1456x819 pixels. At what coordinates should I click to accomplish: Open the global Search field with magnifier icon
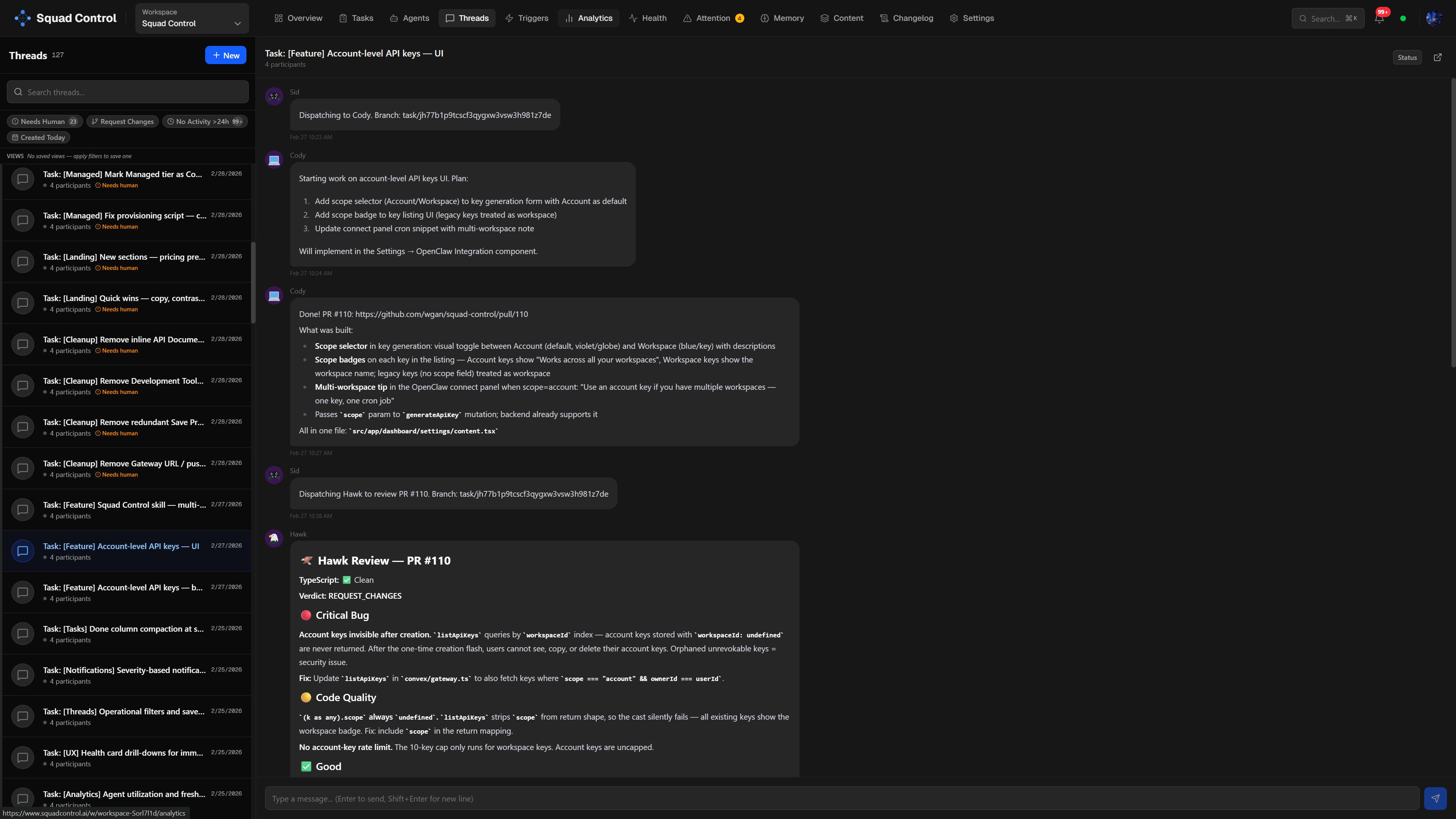[x=1328, y=18]
